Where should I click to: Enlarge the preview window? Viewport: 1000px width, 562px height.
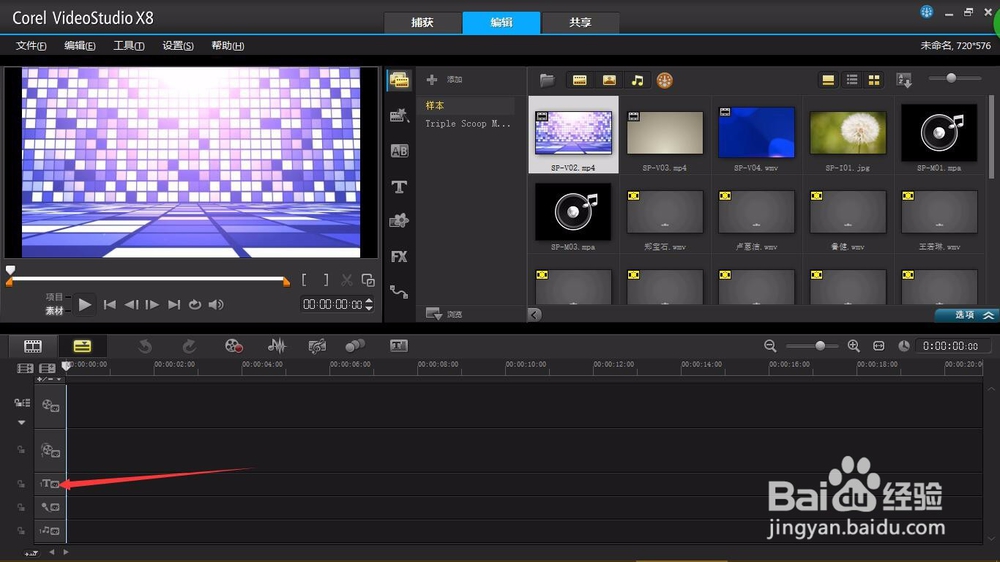(368, 280)
